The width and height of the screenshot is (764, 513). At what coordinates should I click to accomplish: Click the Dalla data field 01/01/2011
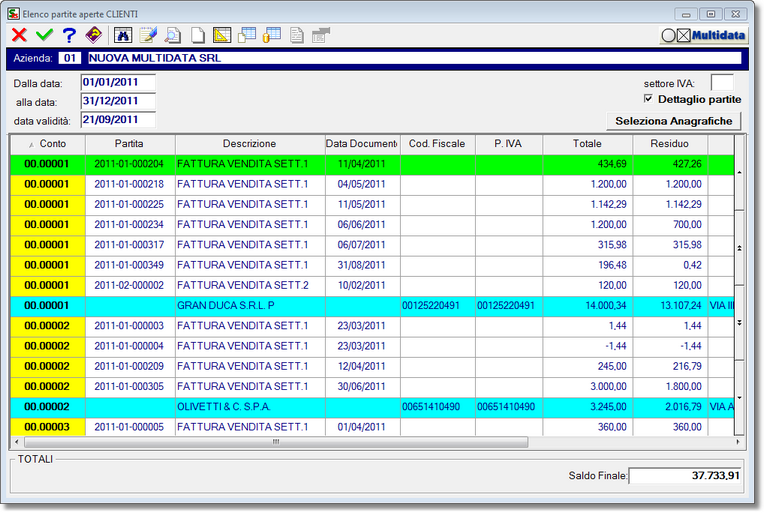point(118,82)
